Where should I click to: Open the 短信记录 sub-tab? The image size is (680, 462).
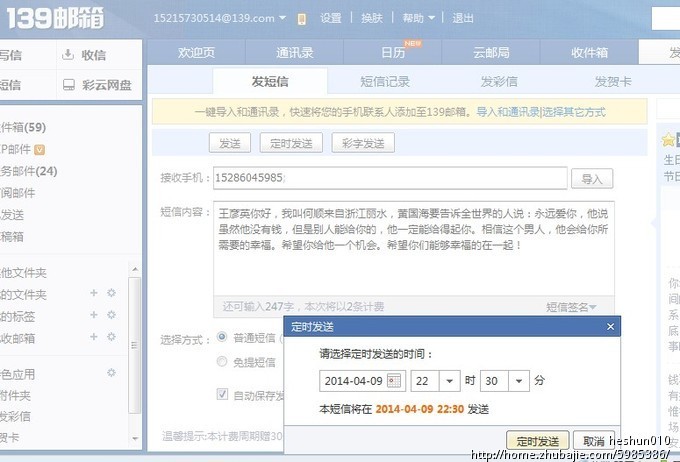point(385,81)
